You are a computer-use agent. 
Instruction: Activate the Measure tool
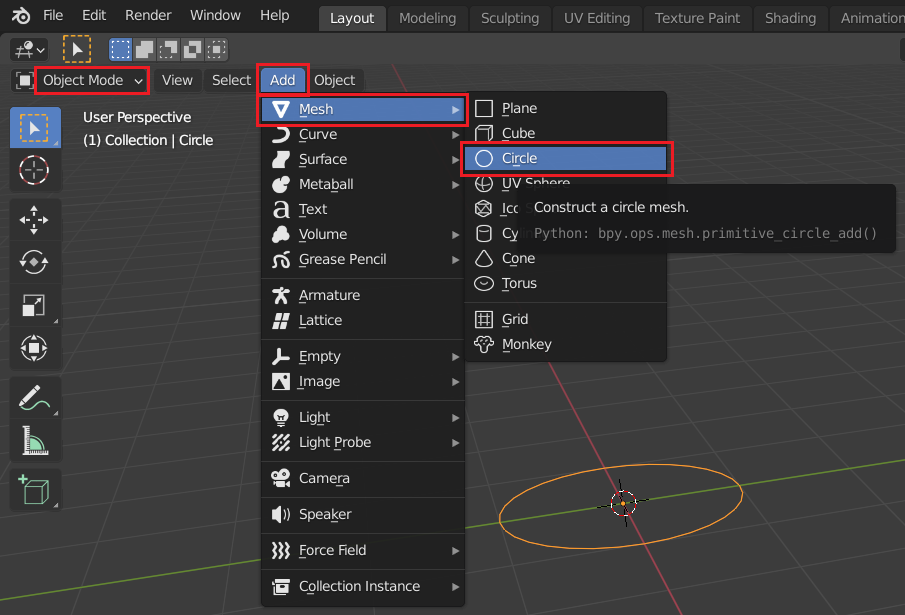click(x=35, y=440)
